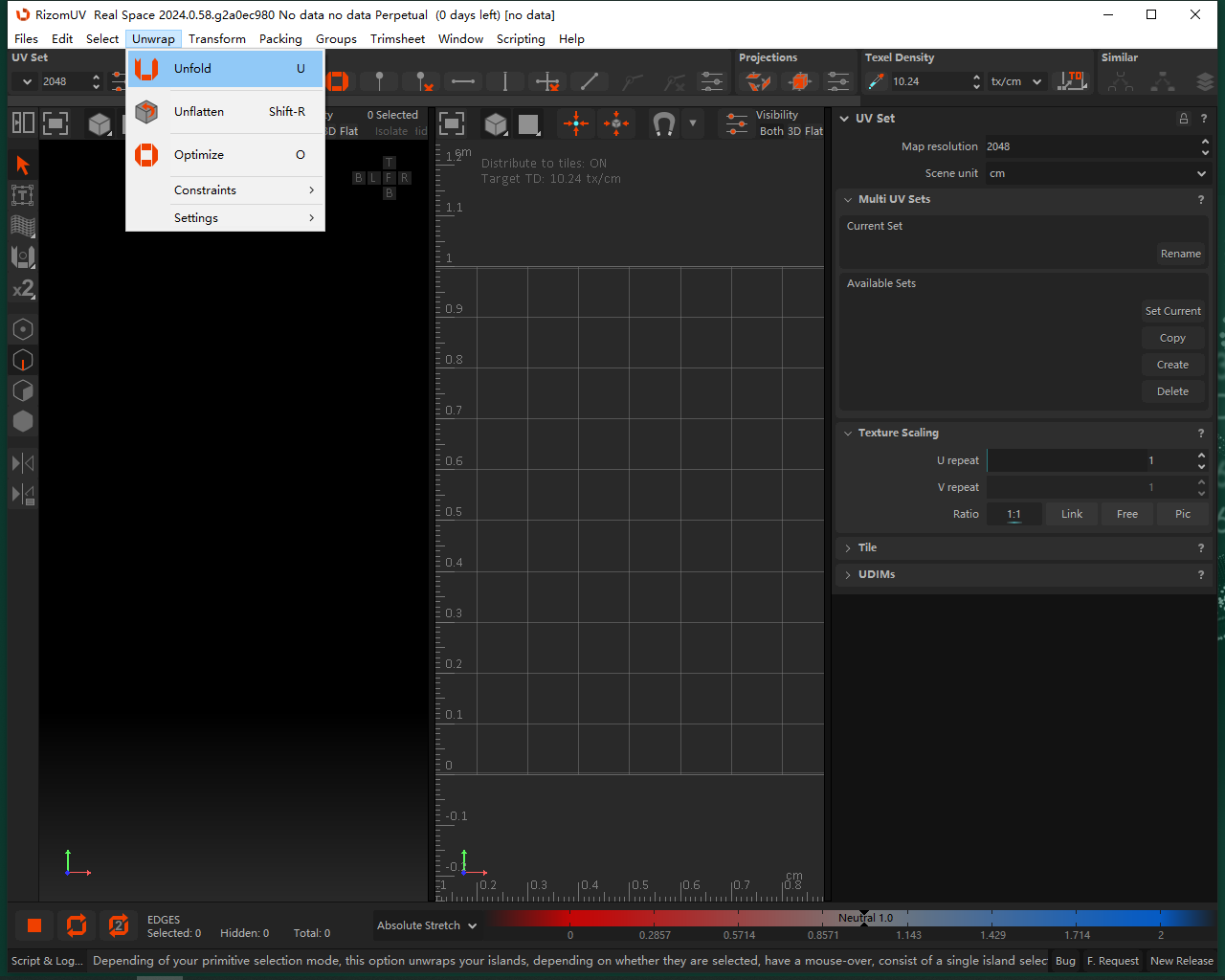The height and width of the screenshot is (980, 1225).
Task: Open the Settings submenu in Unwrap menu
Action: (226, 218)
